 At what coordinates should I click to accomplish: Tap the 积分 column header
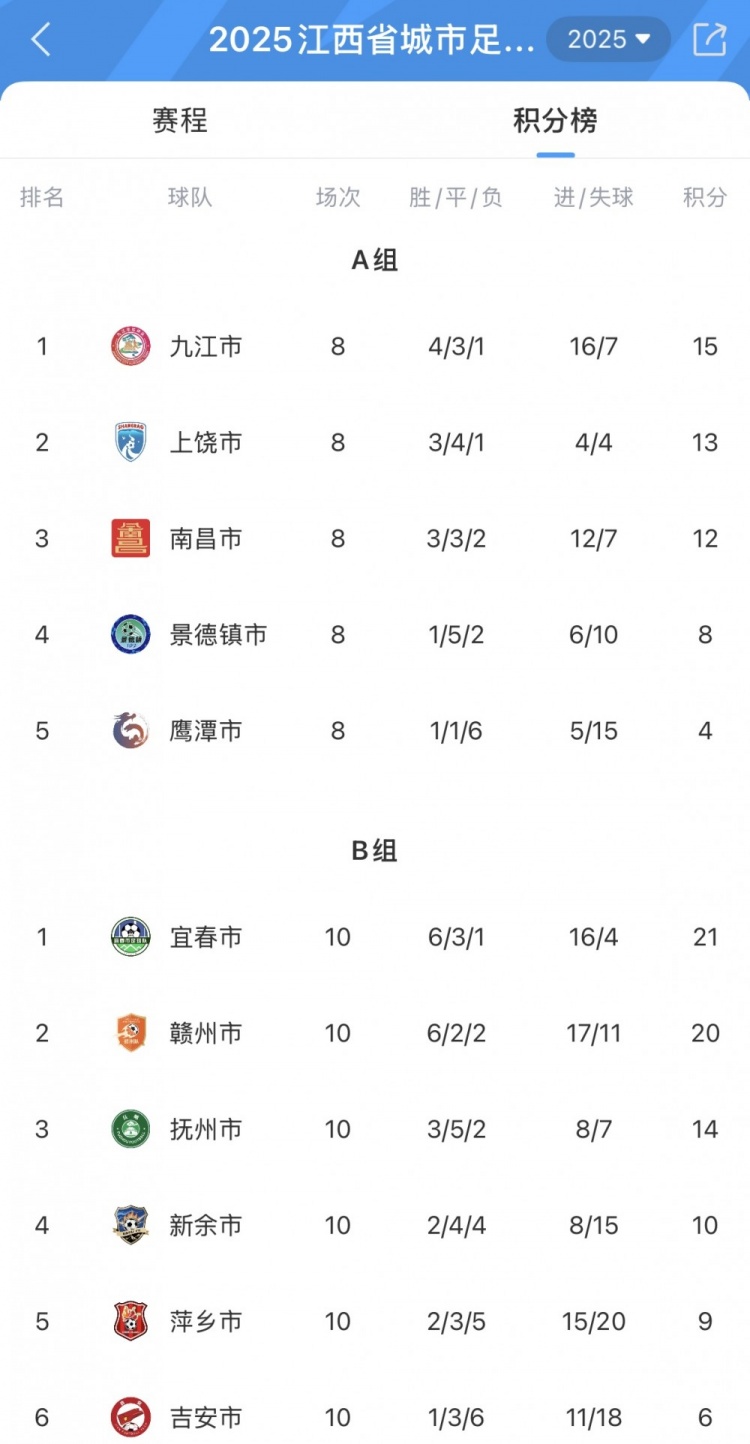(x=705, y=197)
